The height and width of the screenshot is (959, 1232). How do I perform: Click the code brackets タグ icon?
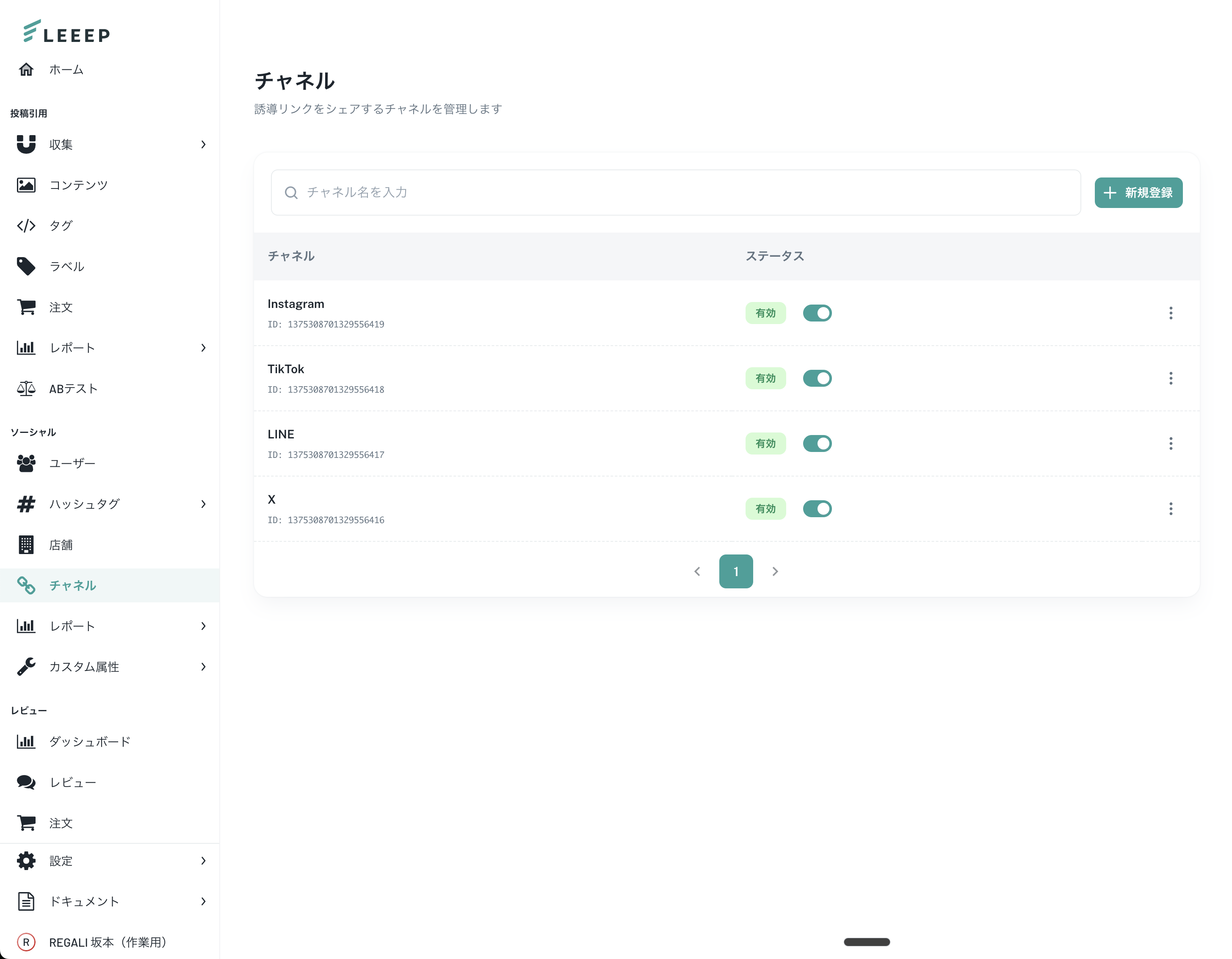(26, 226)
